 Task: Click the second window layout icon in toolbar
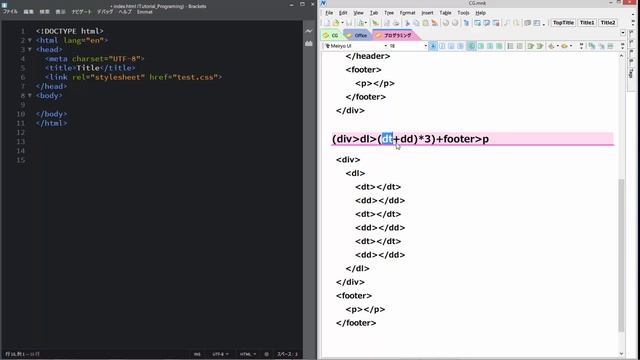487,23
